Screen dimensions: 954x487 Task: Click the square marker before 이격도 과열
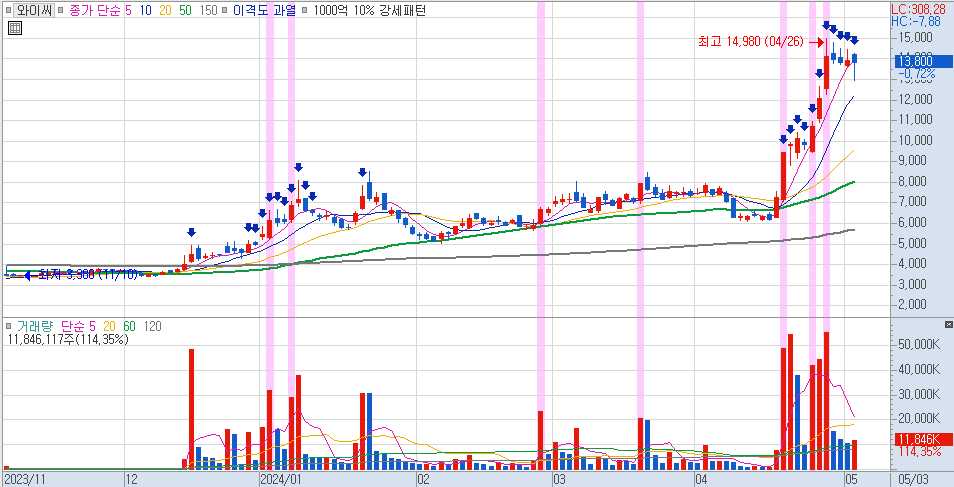click(225, 11)
